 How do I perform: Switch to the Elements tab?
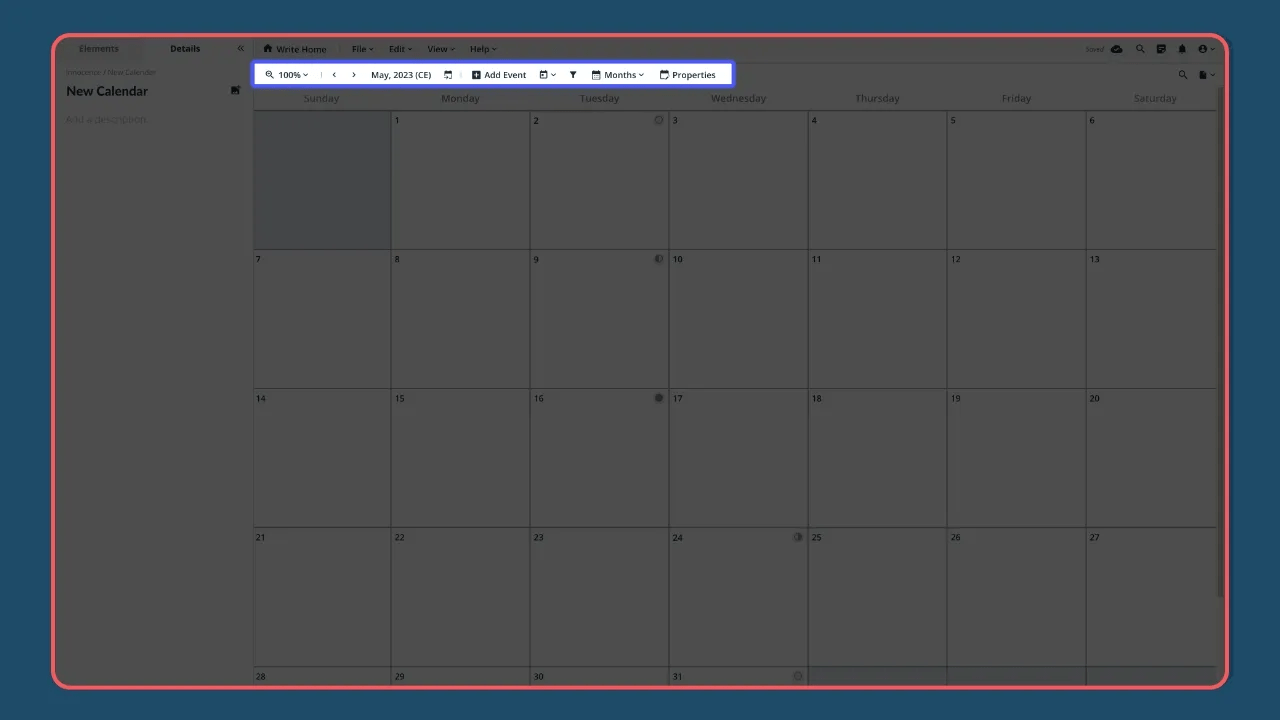pos(98,48)
